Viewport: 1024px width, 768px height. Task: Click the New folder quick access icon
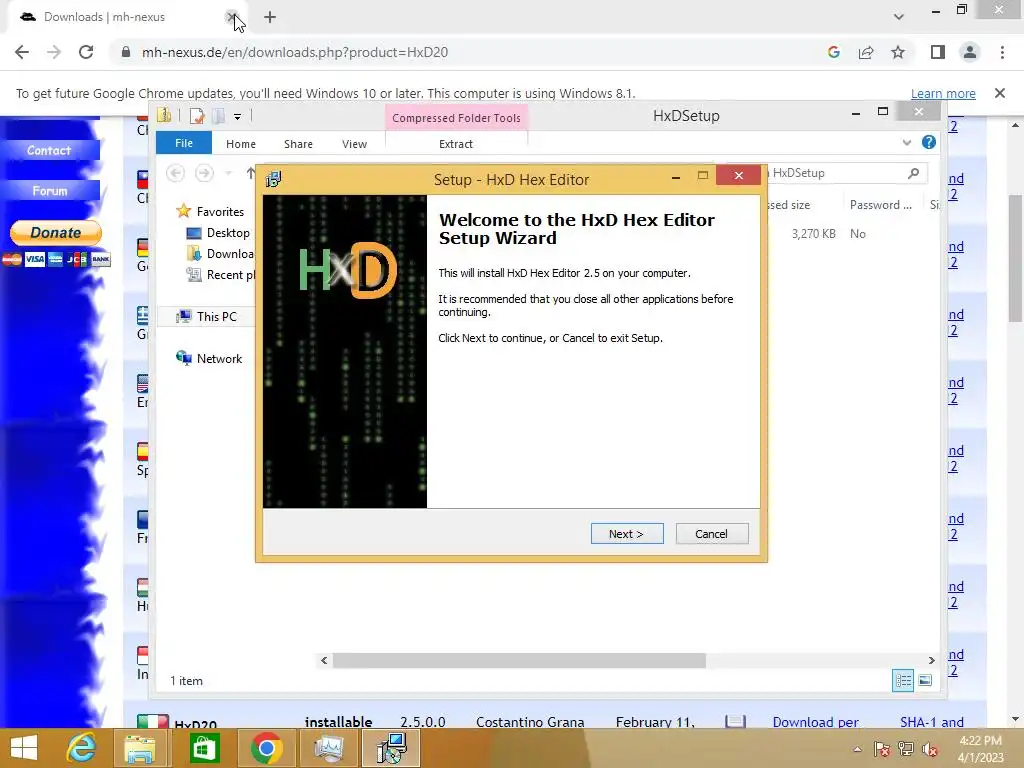(219, 116)
